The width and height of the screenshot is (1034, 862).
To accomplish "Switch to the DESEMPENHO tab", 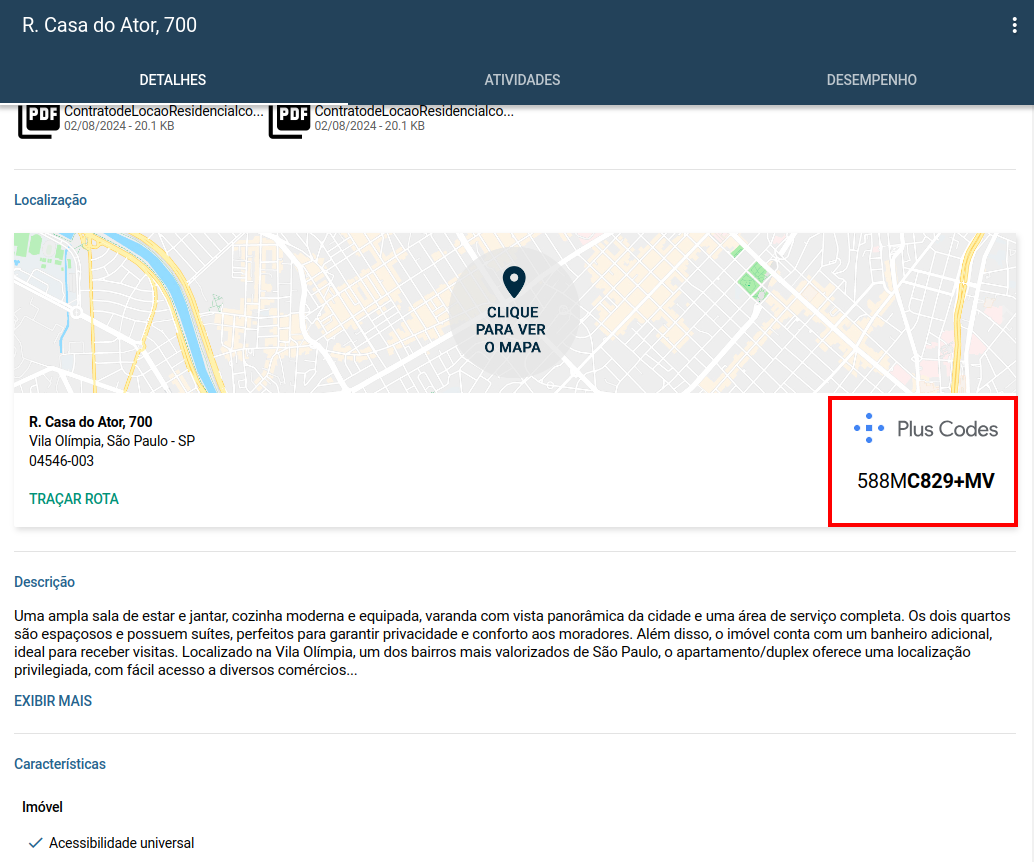I will coord(871,80).
